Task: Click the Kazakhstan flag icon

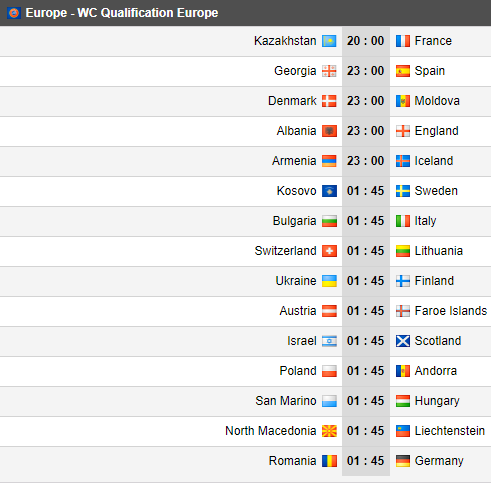Action: tap(329, 41)
